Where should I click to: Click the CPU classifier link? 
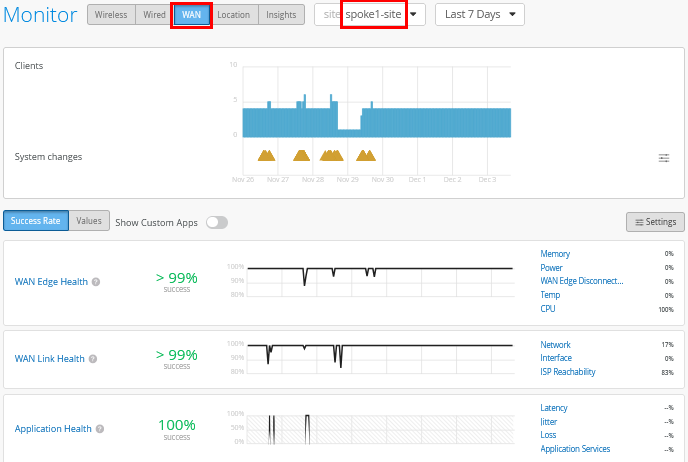tap(548, 309)
